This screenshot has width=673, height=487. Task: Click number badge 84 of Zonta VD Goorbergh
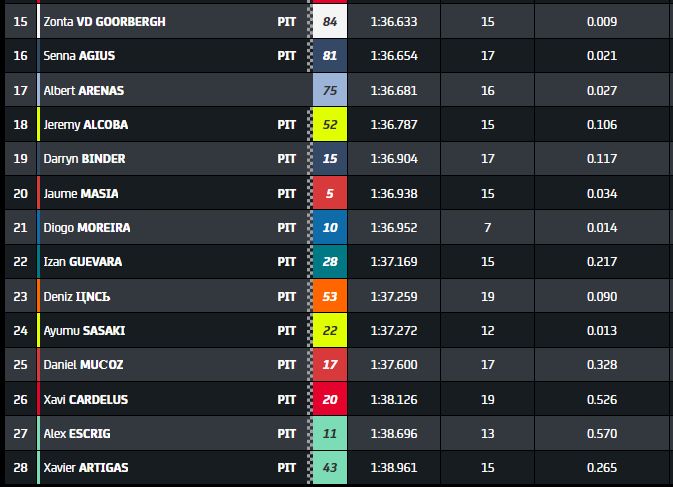[330, 21]
